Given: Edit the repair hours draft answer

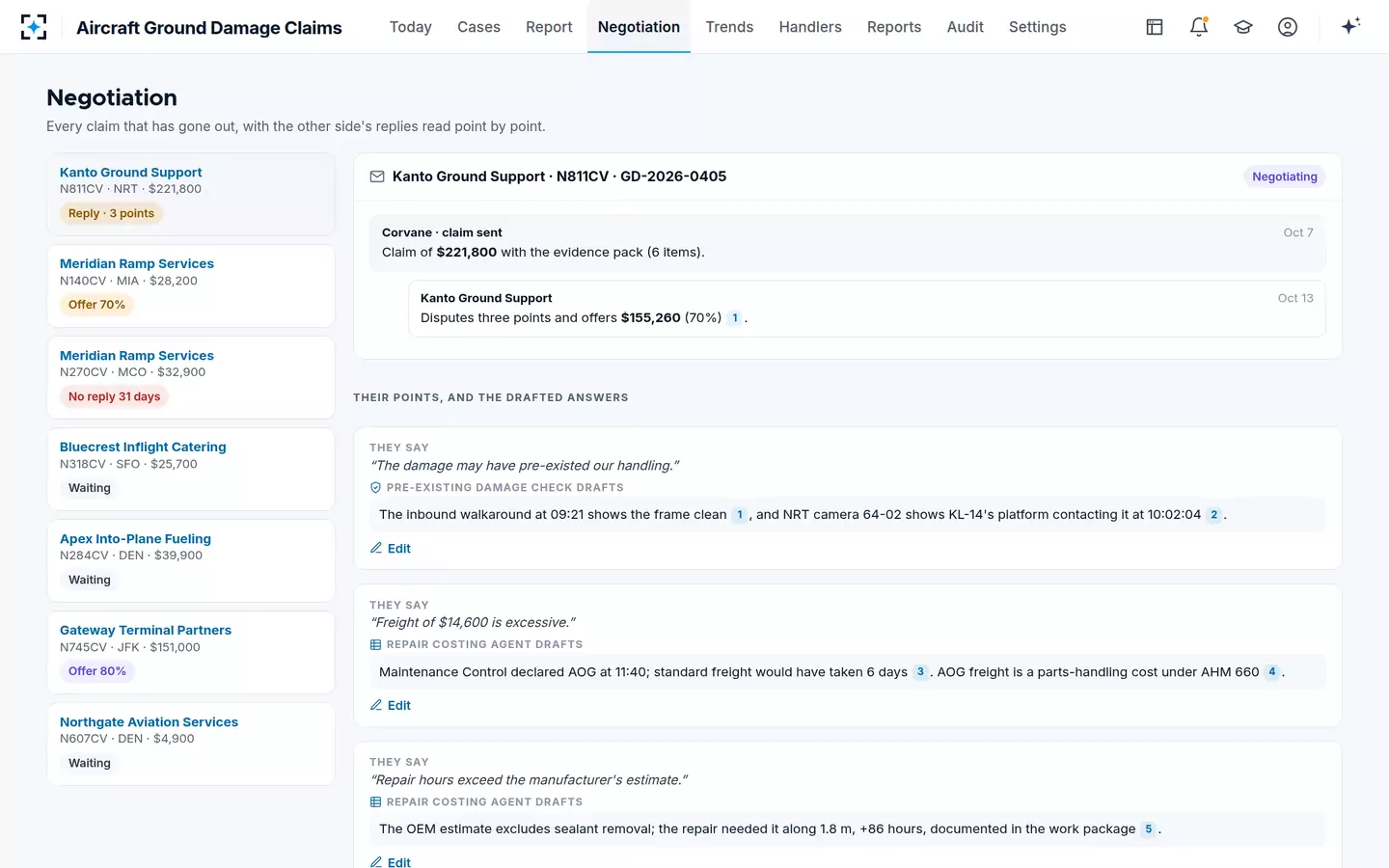Looking at the screenshot, I should coord(391,862).
